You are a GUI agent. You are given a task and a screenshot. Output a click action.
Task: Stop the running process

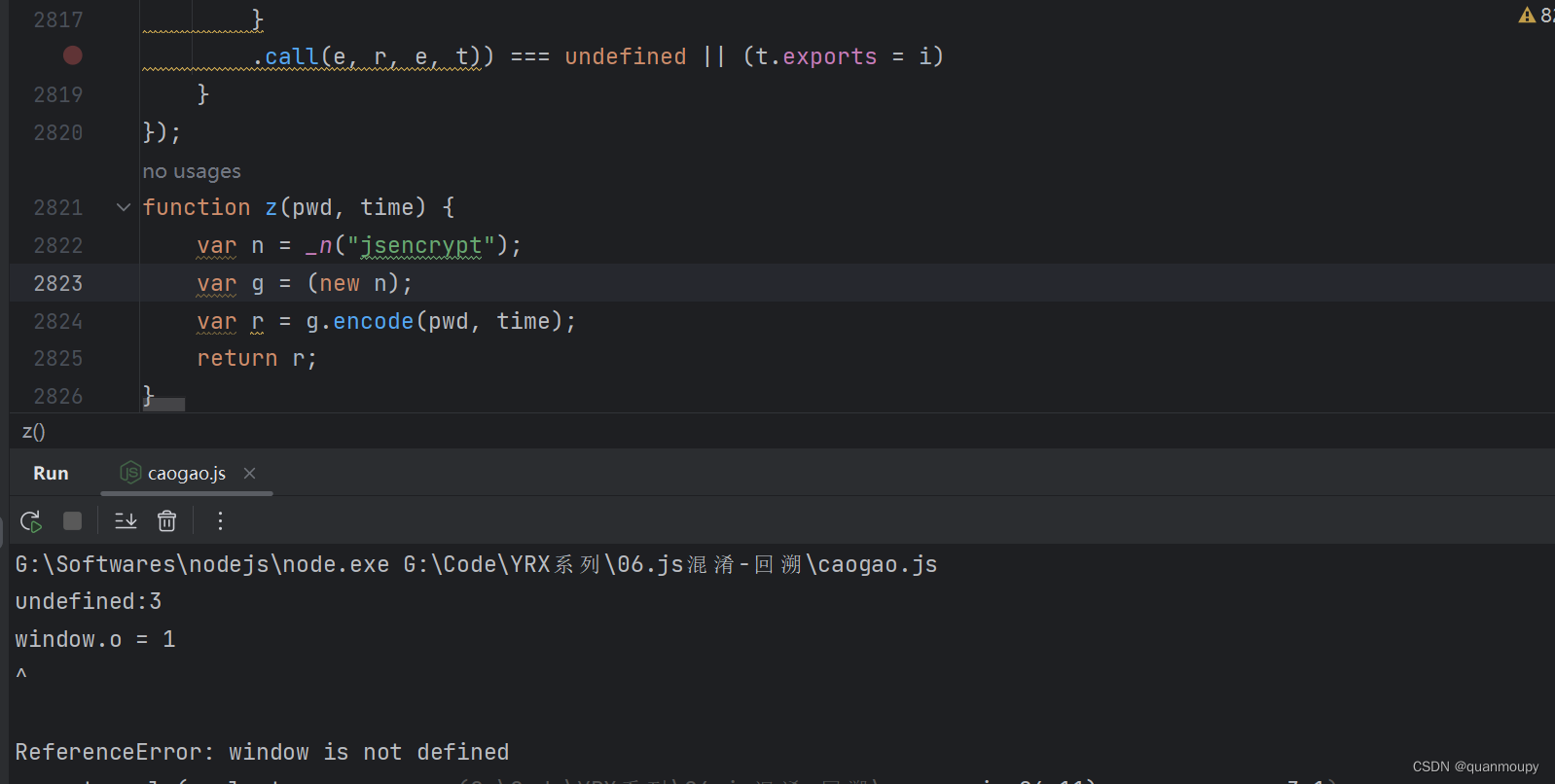(72, 521)
